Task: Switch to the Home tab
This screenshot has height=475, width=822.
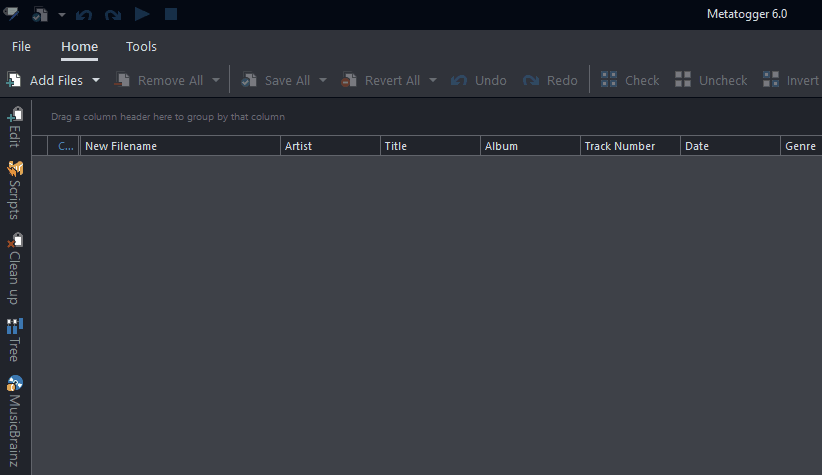Action: [80, 47]
